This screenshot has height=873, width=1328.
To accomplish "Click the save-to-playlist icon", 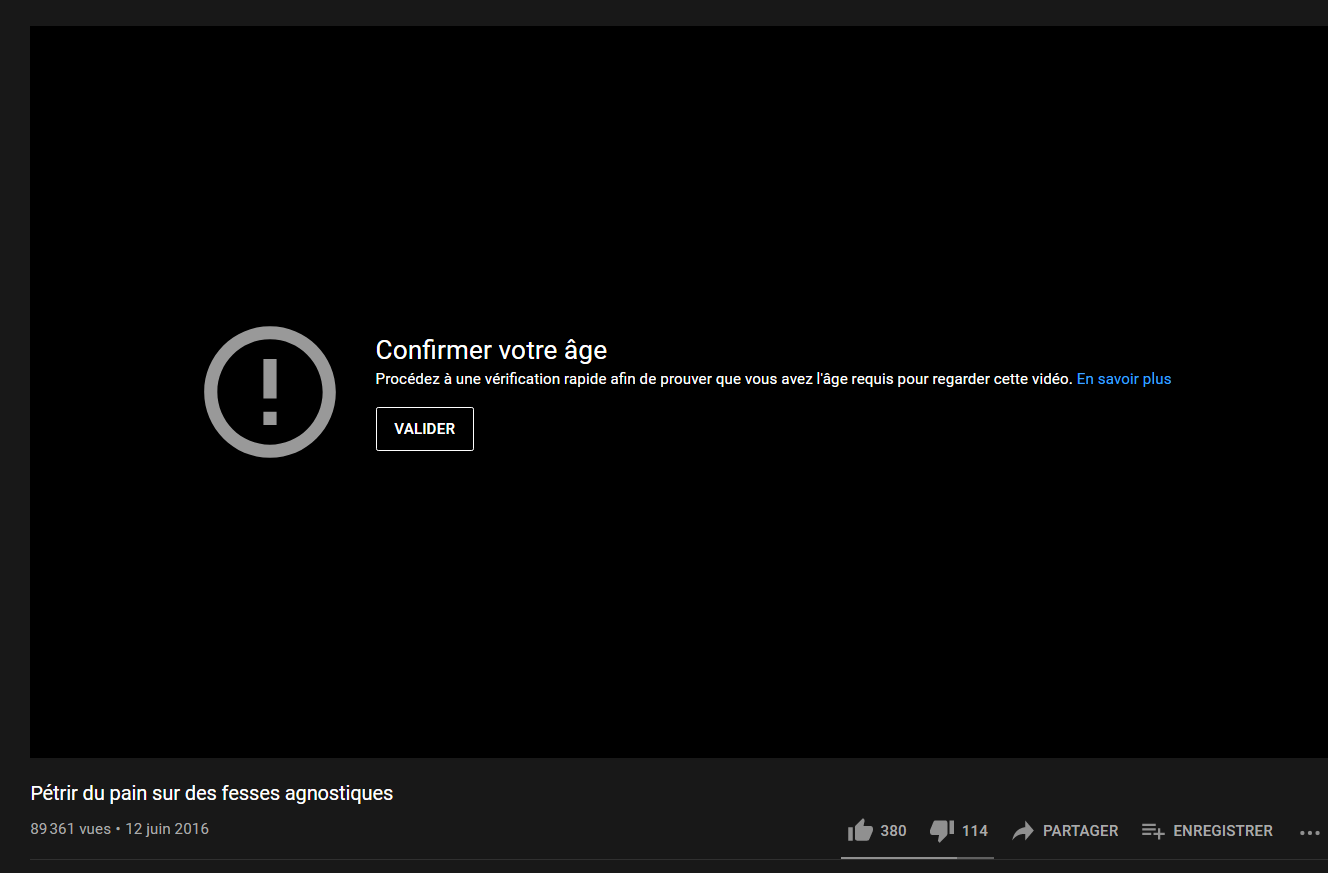I will click(x=1153, y=831).
